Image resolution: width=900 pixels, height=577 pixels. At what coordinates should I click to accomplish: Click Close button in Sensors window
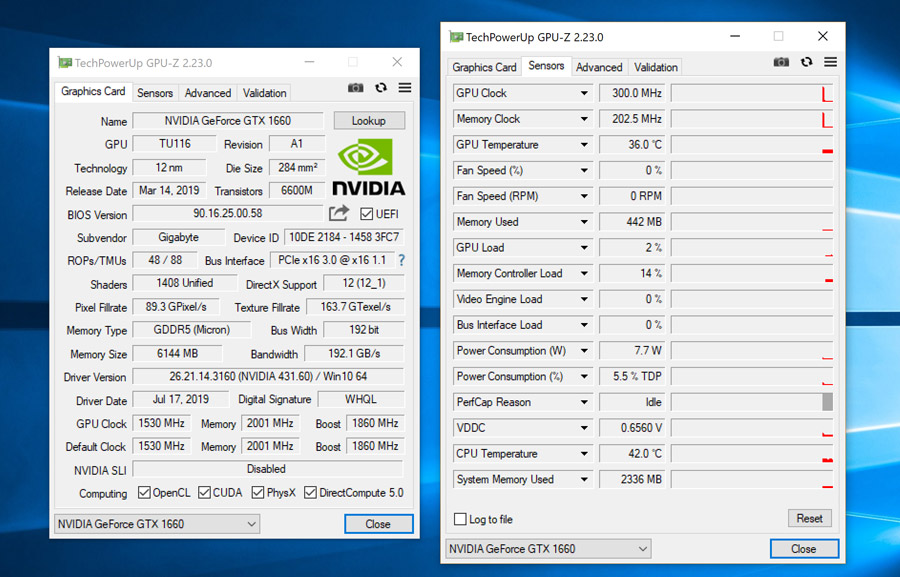804,549
